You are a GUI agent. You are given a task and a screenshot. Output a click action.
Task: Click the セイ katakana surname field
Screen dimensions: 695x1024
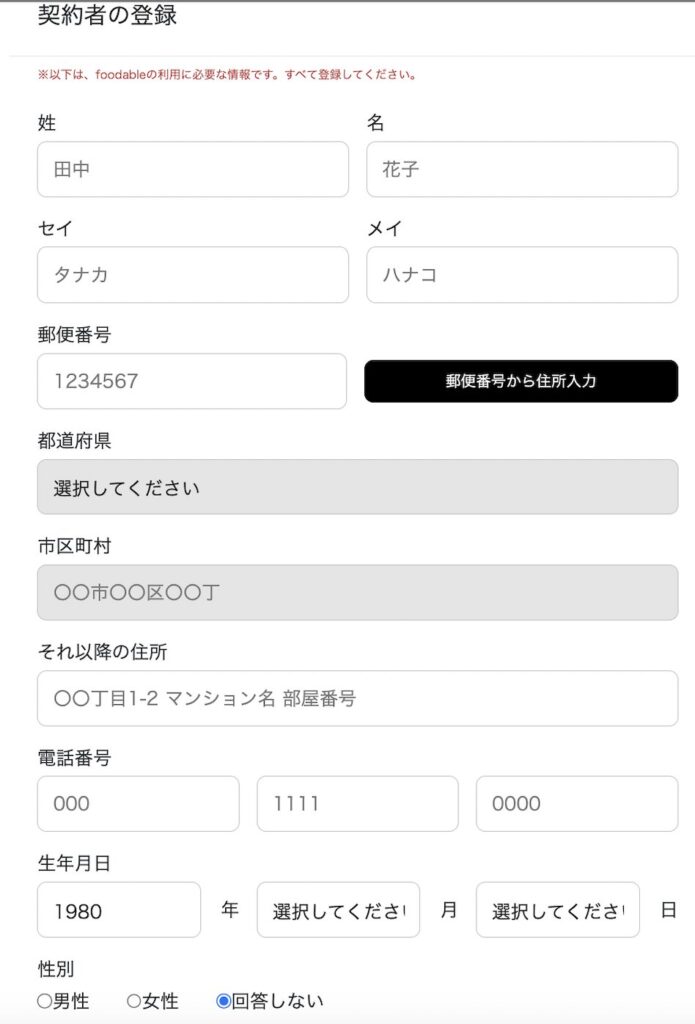pyautogui.click(x=193, y=275)
